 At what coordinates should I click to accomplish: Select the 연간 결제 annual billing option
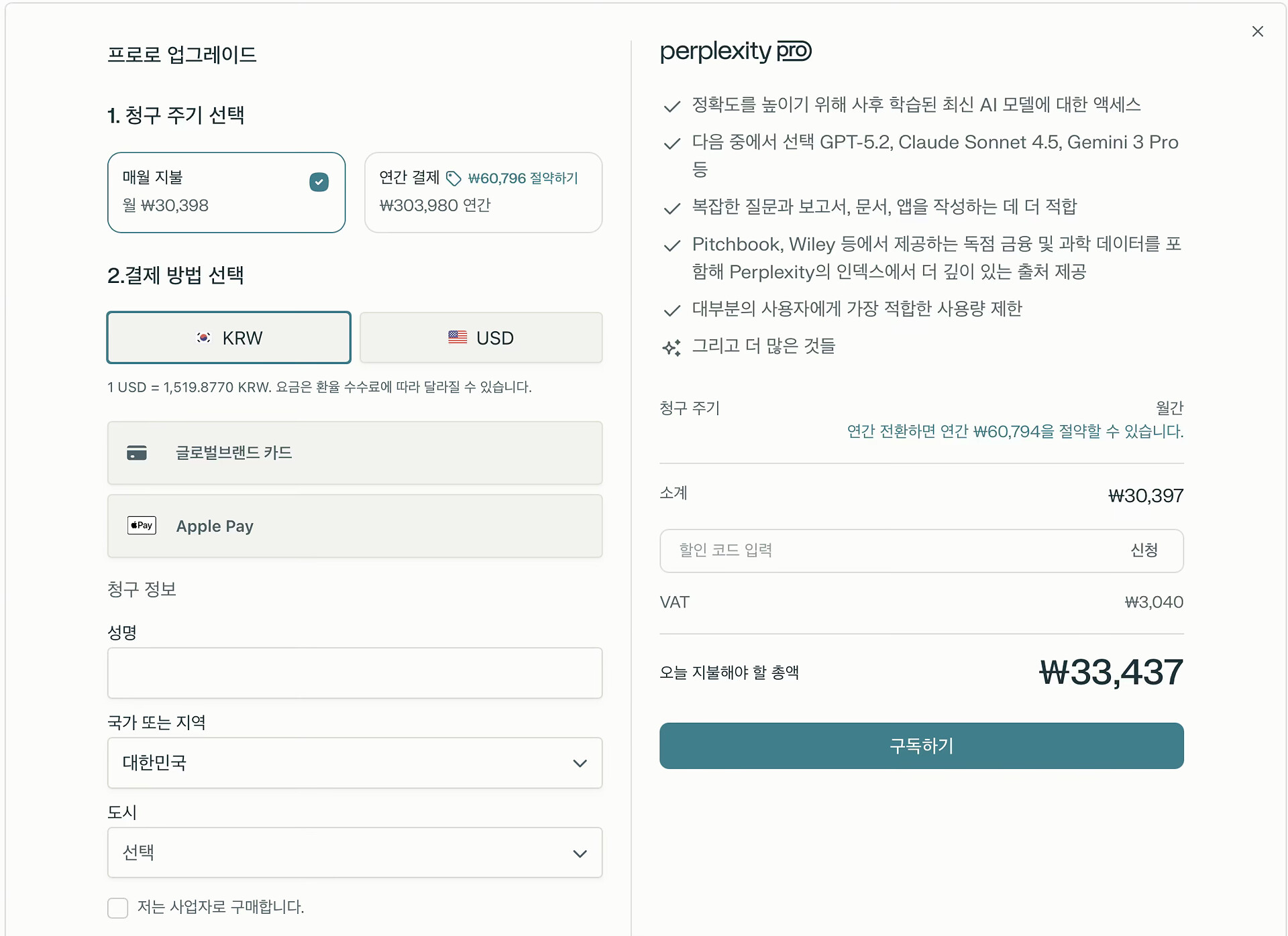tap(483, 192)
